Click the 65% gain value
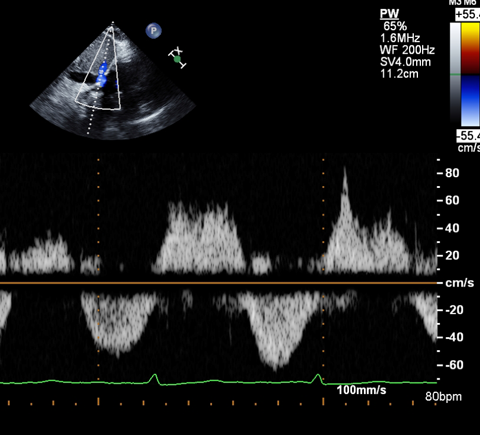Viewport: 480px width, 435px height. point(395,26)
